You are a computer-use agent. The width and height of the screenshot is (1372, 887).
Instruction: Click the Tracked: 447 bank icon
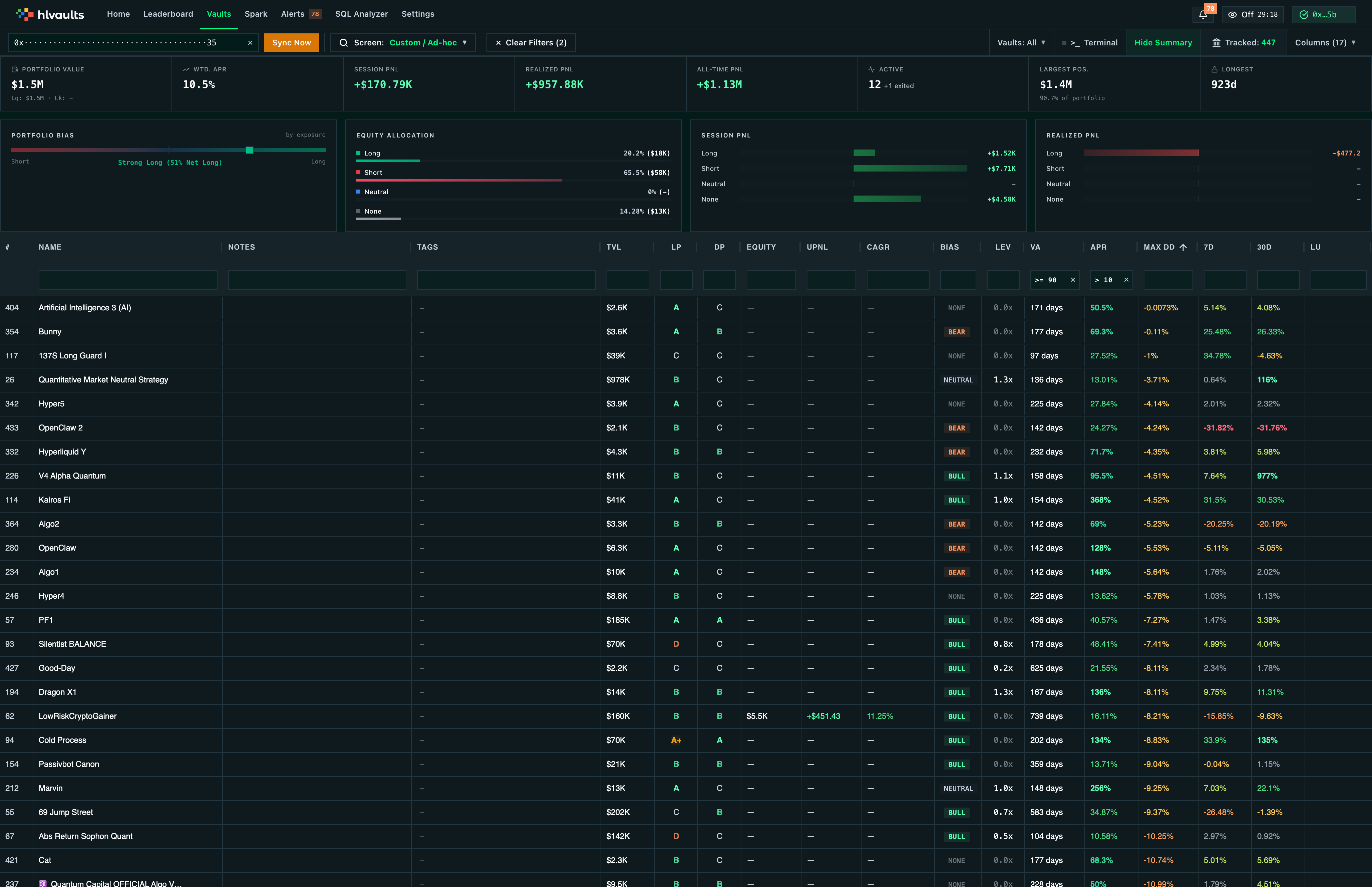(x=1217, y=43)
